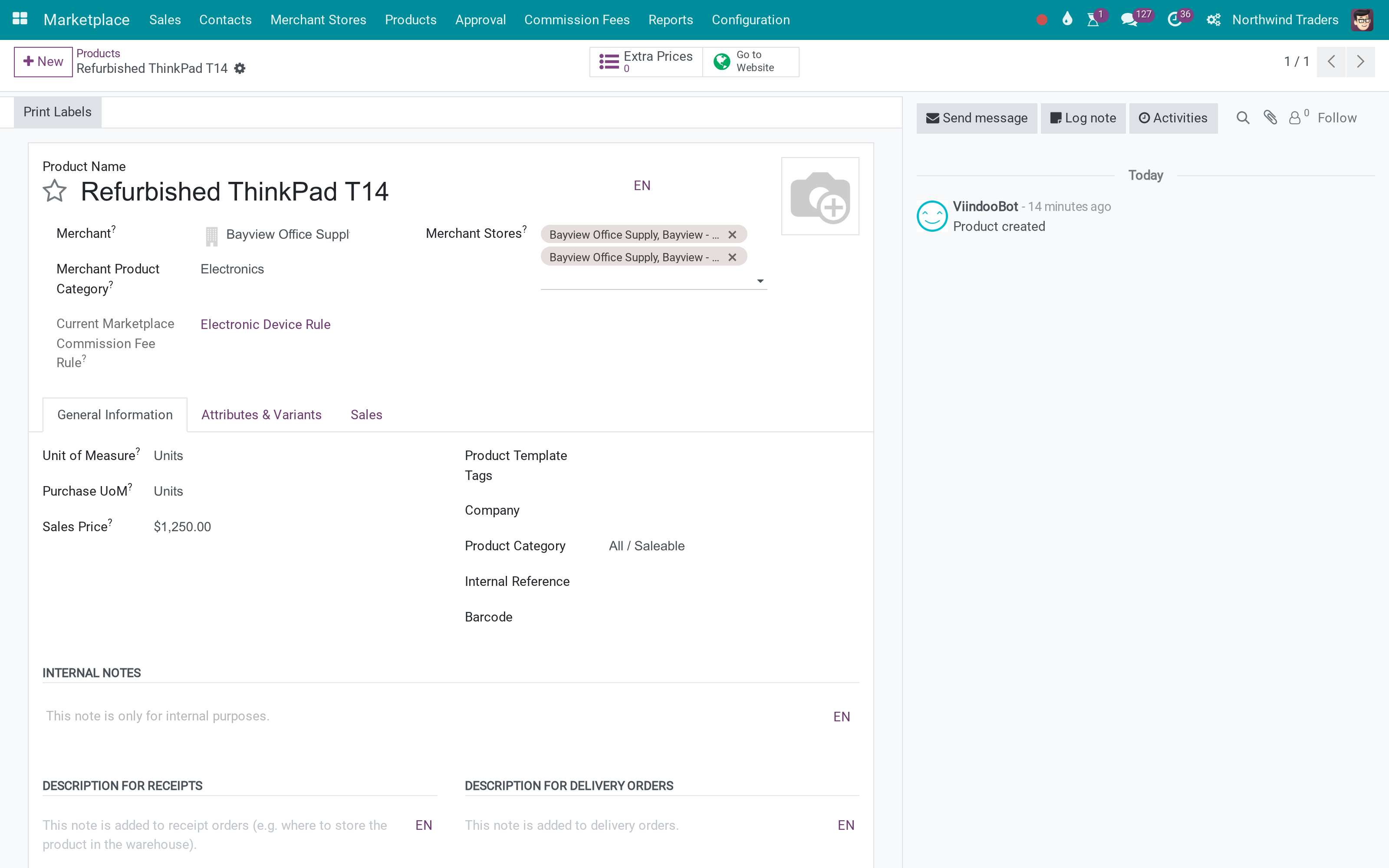Viewport: 1389px width, 868px height.
Task: Open the debug gears icon in the top bar
Action: pyautogui.click(x=1213, y=20)
